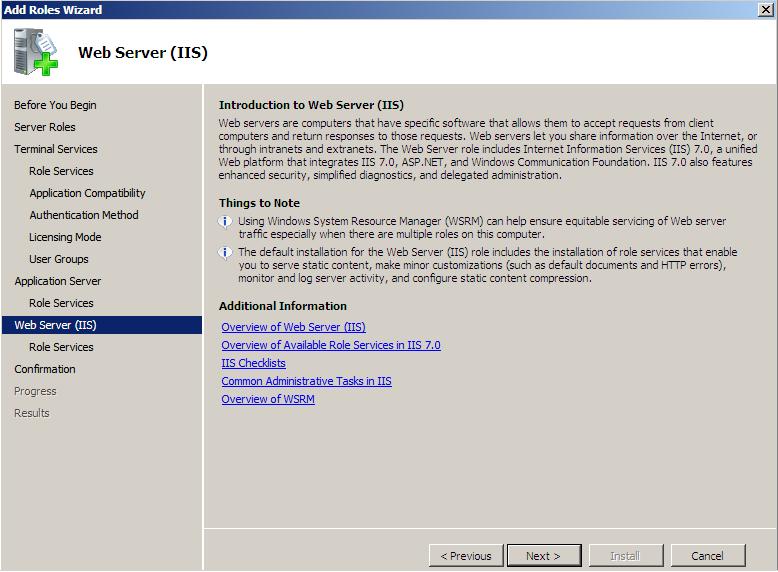Click the Add Roles Wizard title bar text
Screen dimensions: 778x572
tap(53, 9)
